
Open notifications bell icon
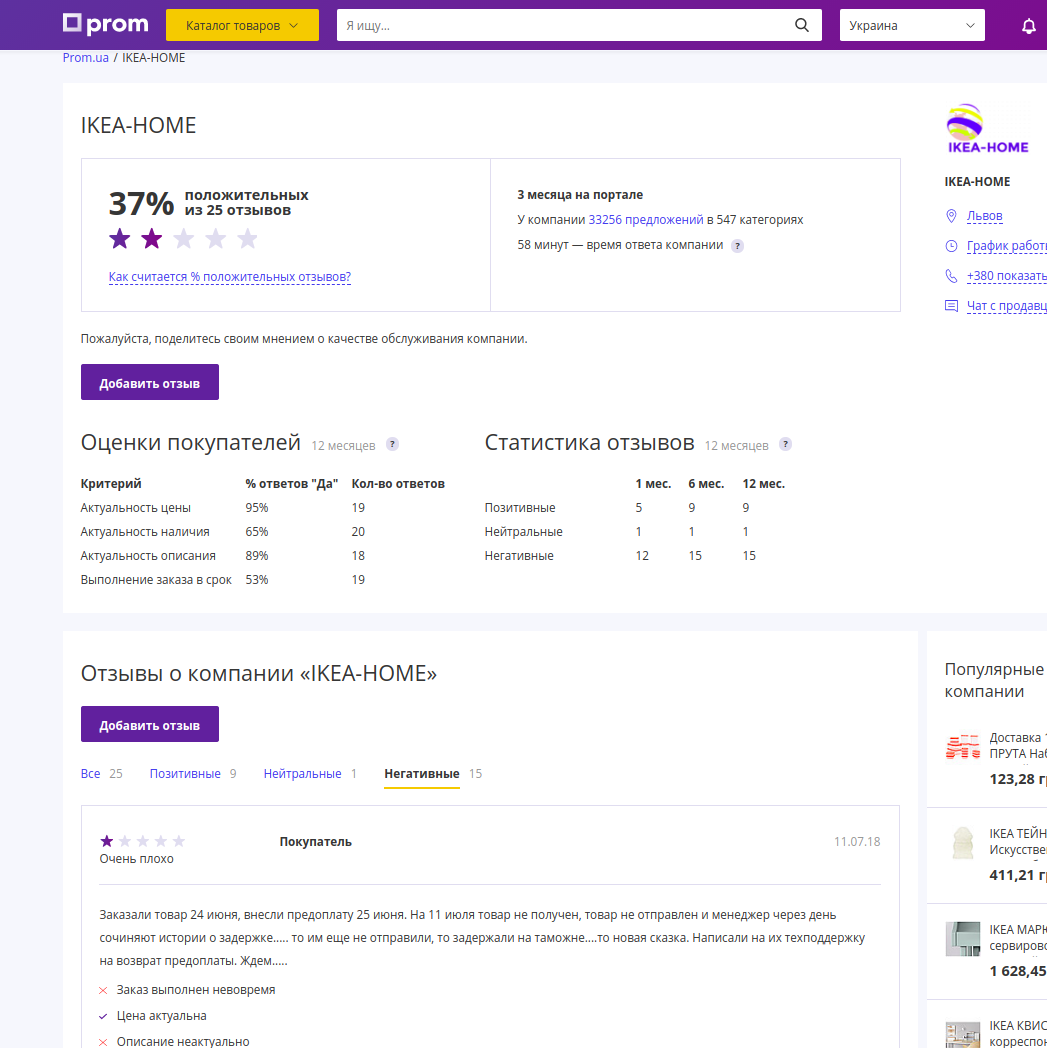tap(1028, 26)
